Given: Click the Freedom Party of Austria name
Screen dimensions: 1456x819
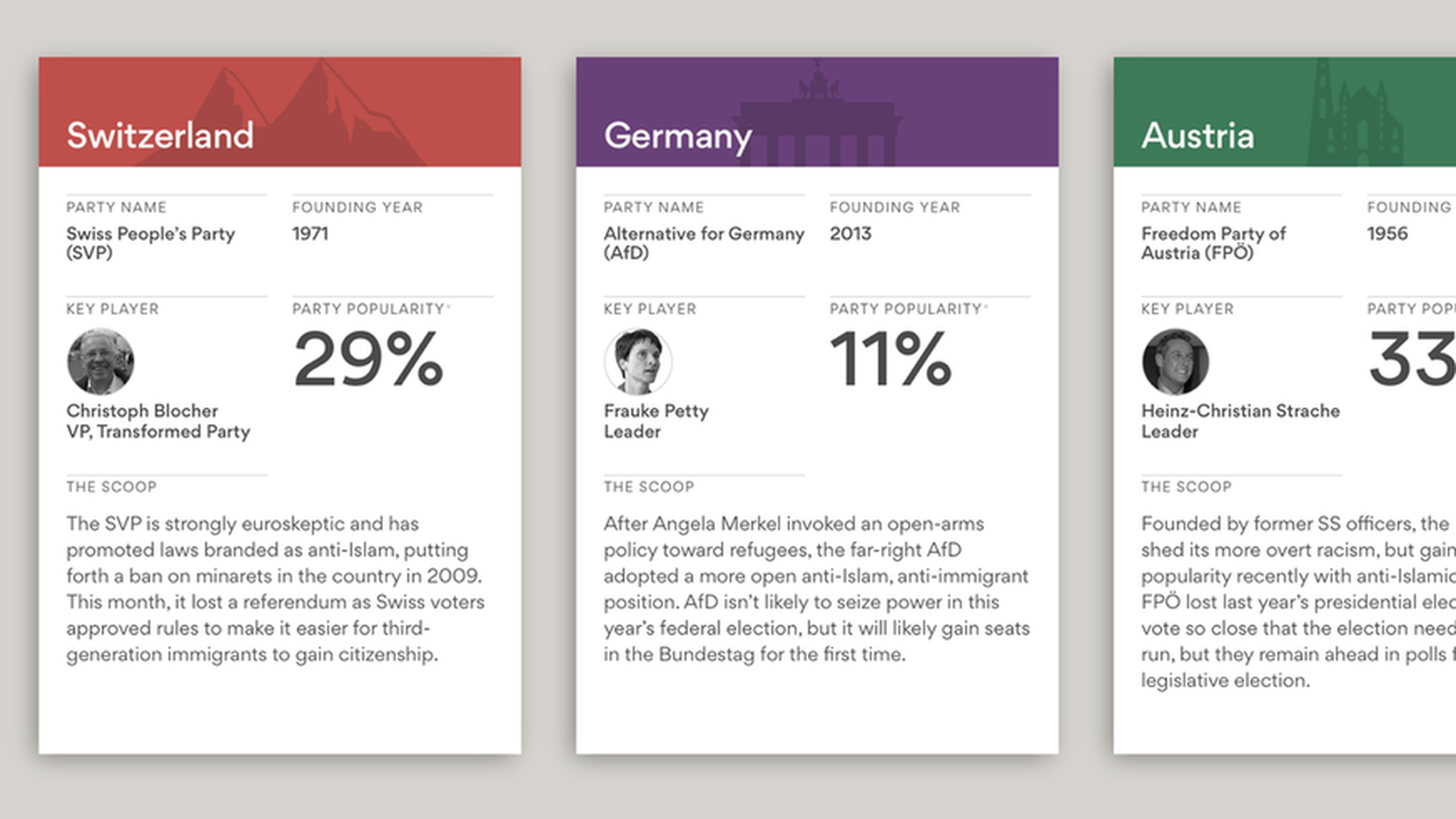Looking at the screenshot, I should [x=1213, y=243].
